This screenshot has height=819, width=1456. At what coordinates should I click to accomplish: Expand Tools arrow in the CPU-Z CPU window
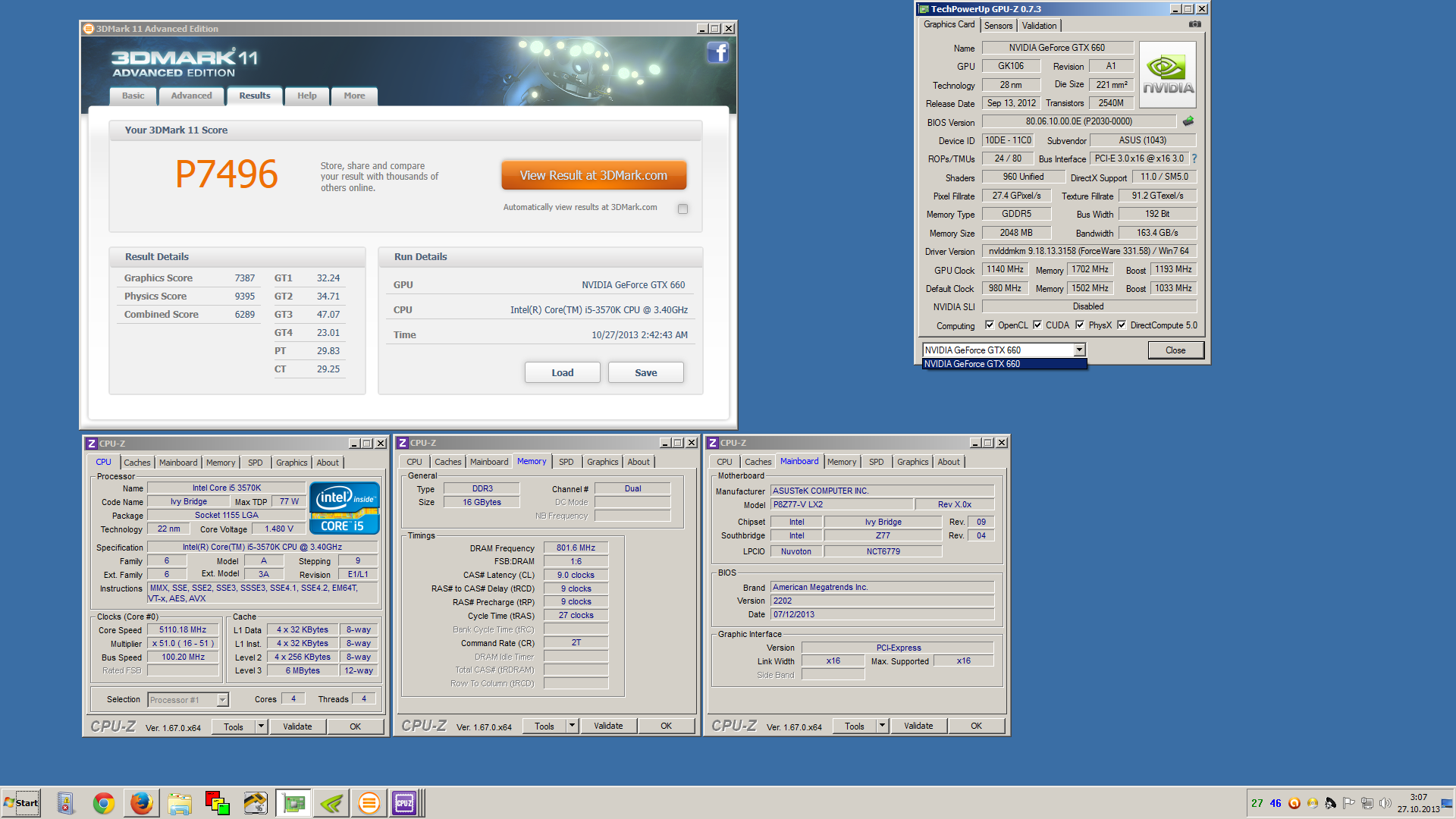(261, 726)
